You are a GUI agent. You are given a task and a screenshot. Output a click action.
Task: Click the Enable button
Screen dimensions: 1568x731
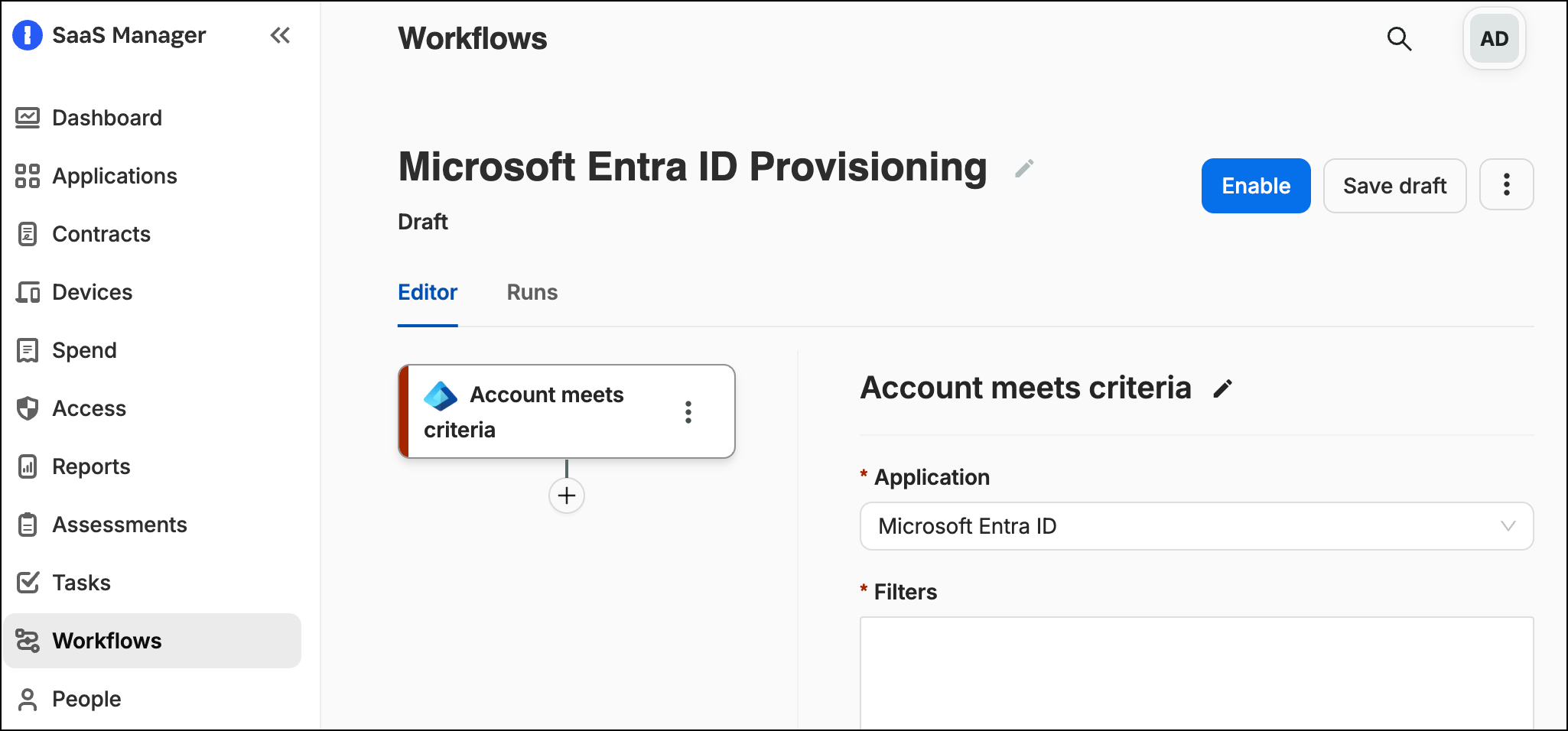pyautogui.click(x=1256, y=186)
